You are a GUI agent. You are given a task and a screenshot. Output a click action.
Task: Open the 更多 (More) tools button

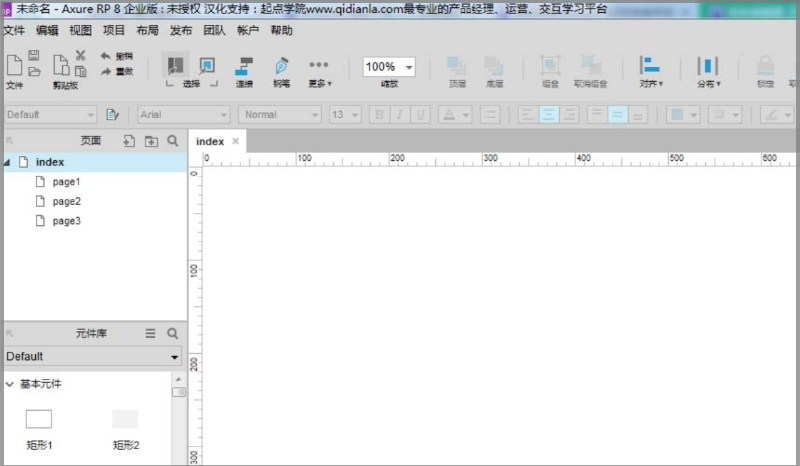click(319, 70)
